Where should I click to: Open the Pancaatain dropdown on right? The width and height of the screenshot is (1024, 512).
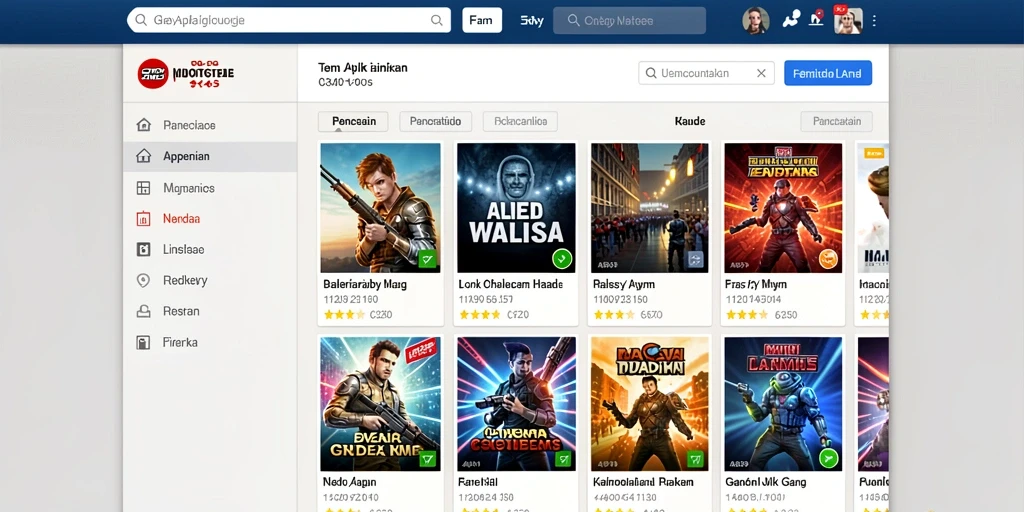[x=837, y=121]
